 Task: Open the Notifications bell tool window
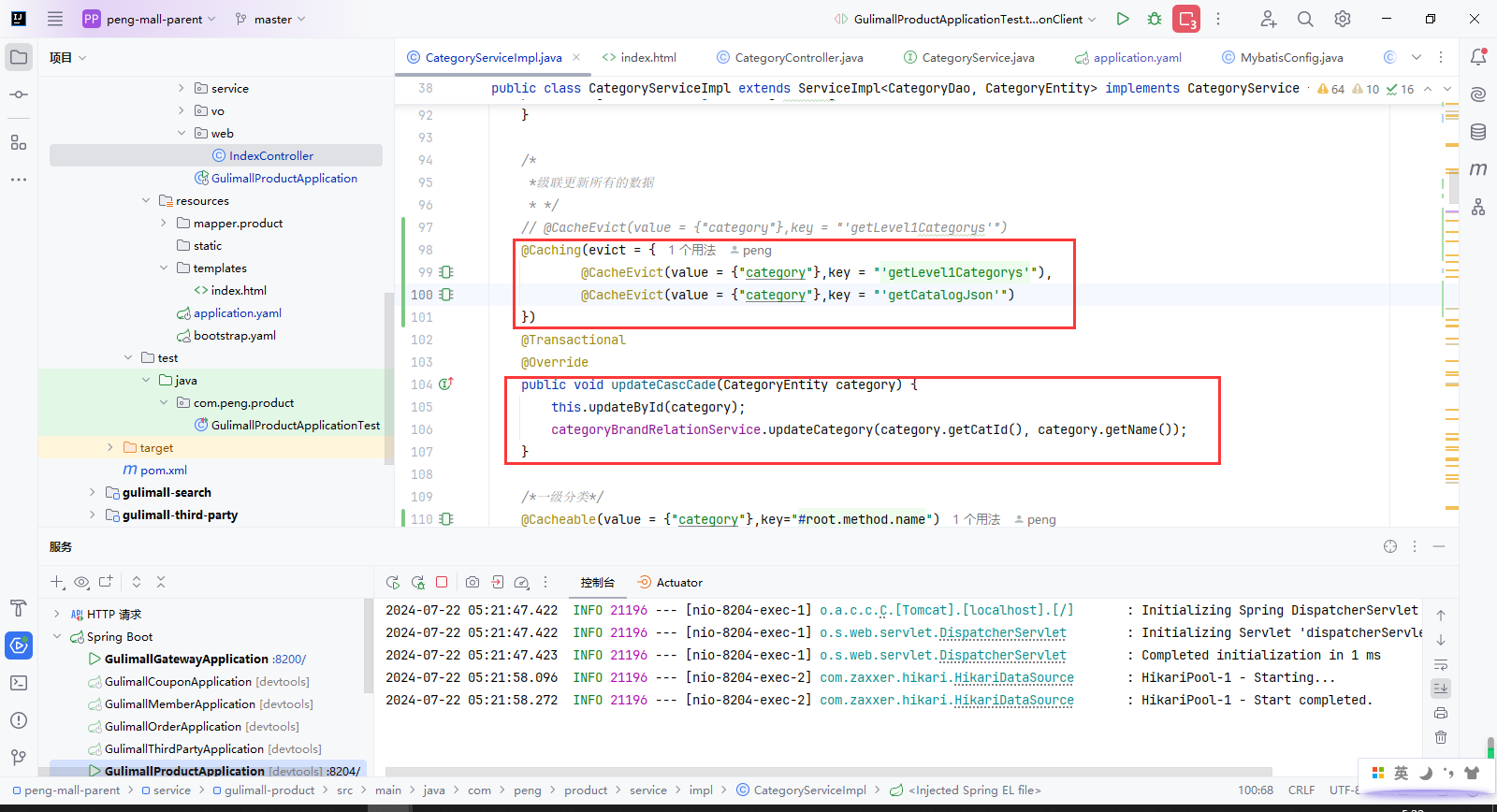pos(1478,57)
